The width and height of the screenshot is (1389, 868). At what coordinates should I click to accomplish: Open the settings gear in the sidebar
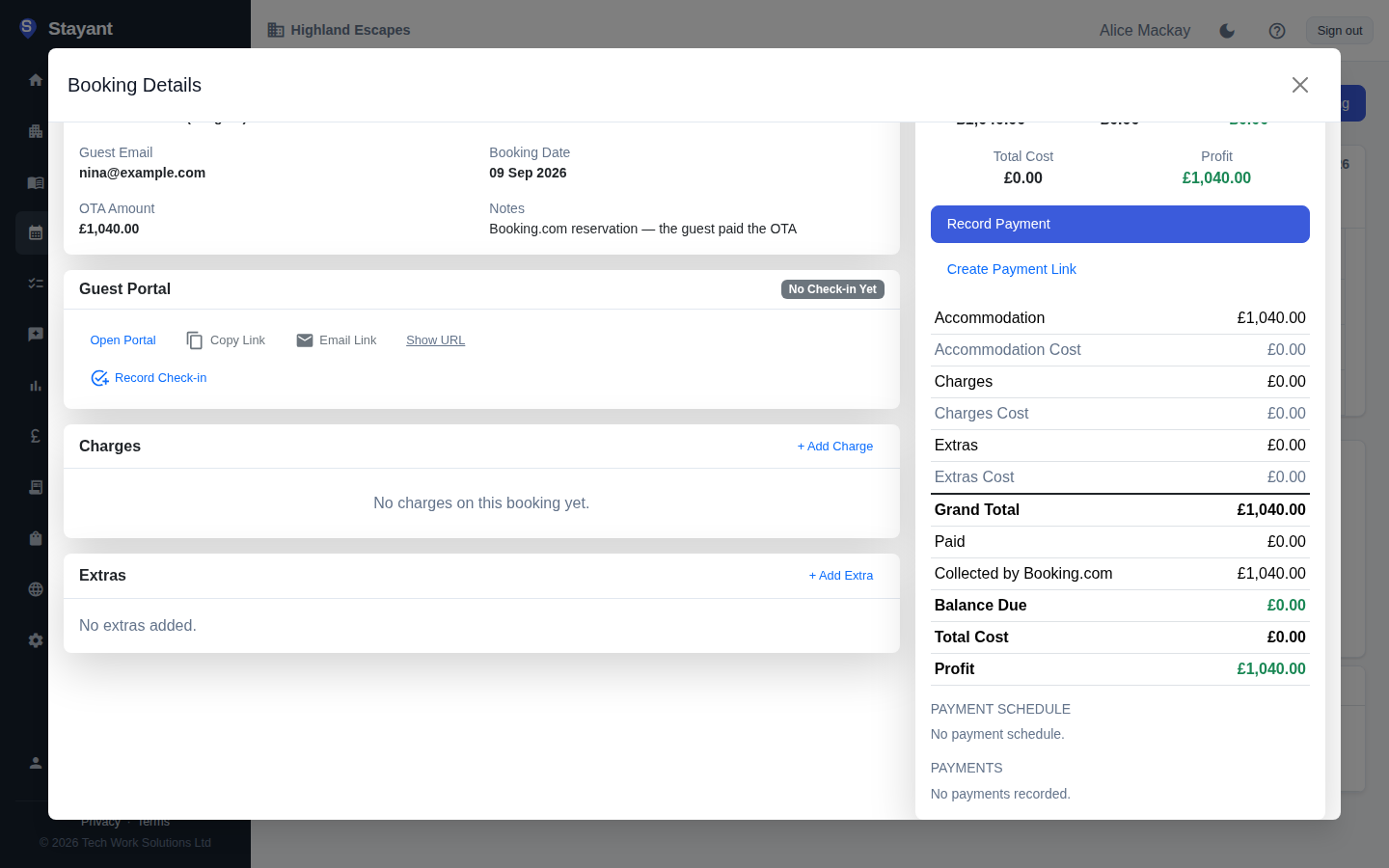tap(36, 640)
